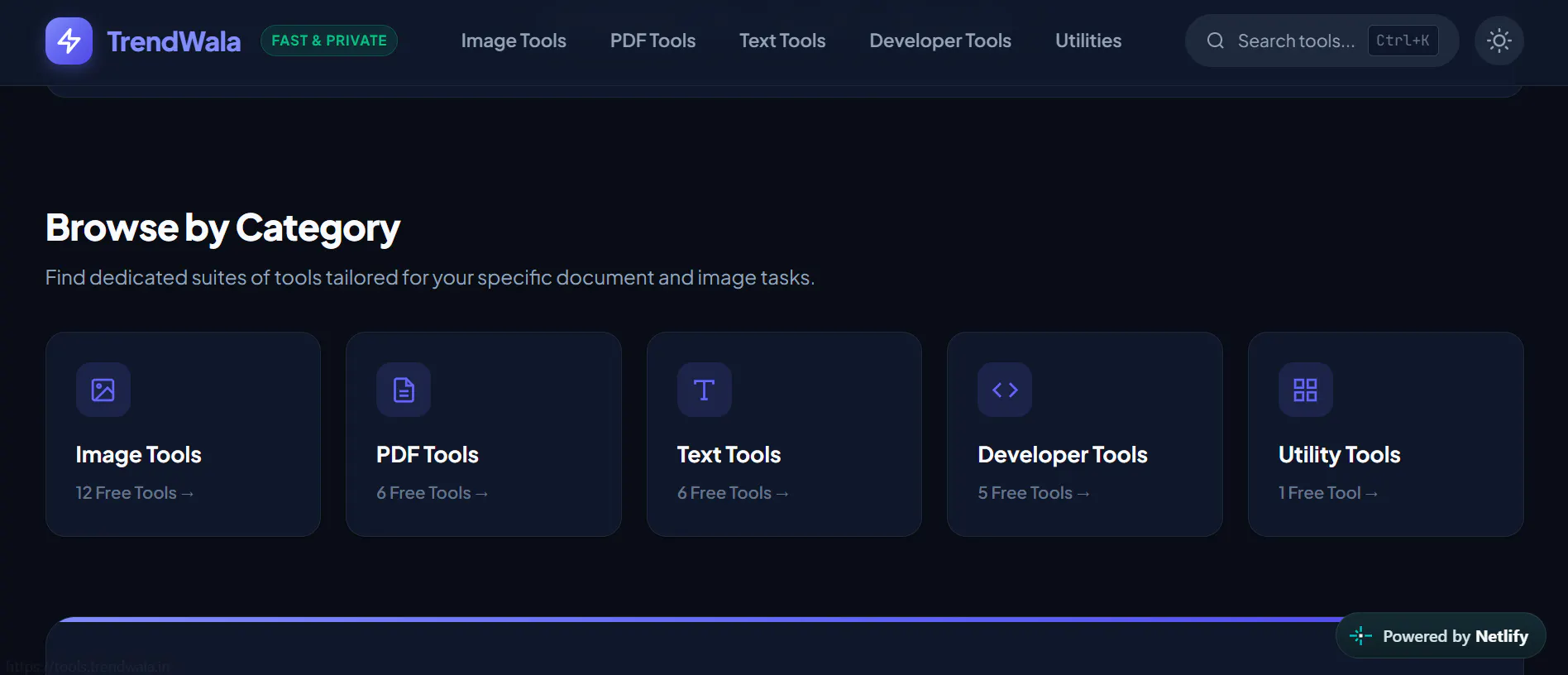This screenshot has height=675, width=1568.
Task: Select the Text Tools card title
Action: (x=729, y=455)
